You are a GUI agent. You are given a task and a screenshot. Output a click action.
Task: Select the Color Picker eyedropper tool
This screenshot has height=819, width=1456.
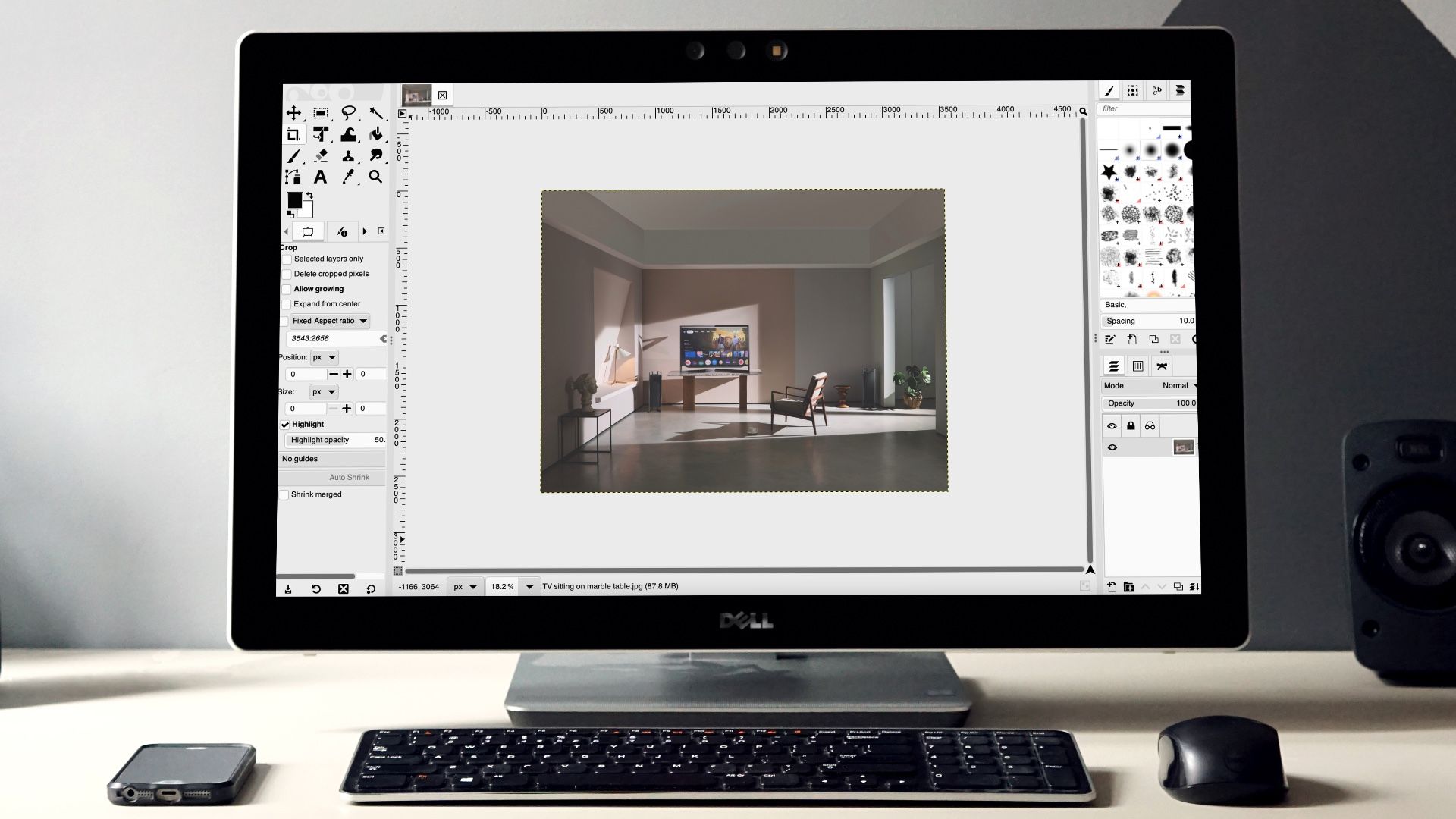click(x=348, y=177)
